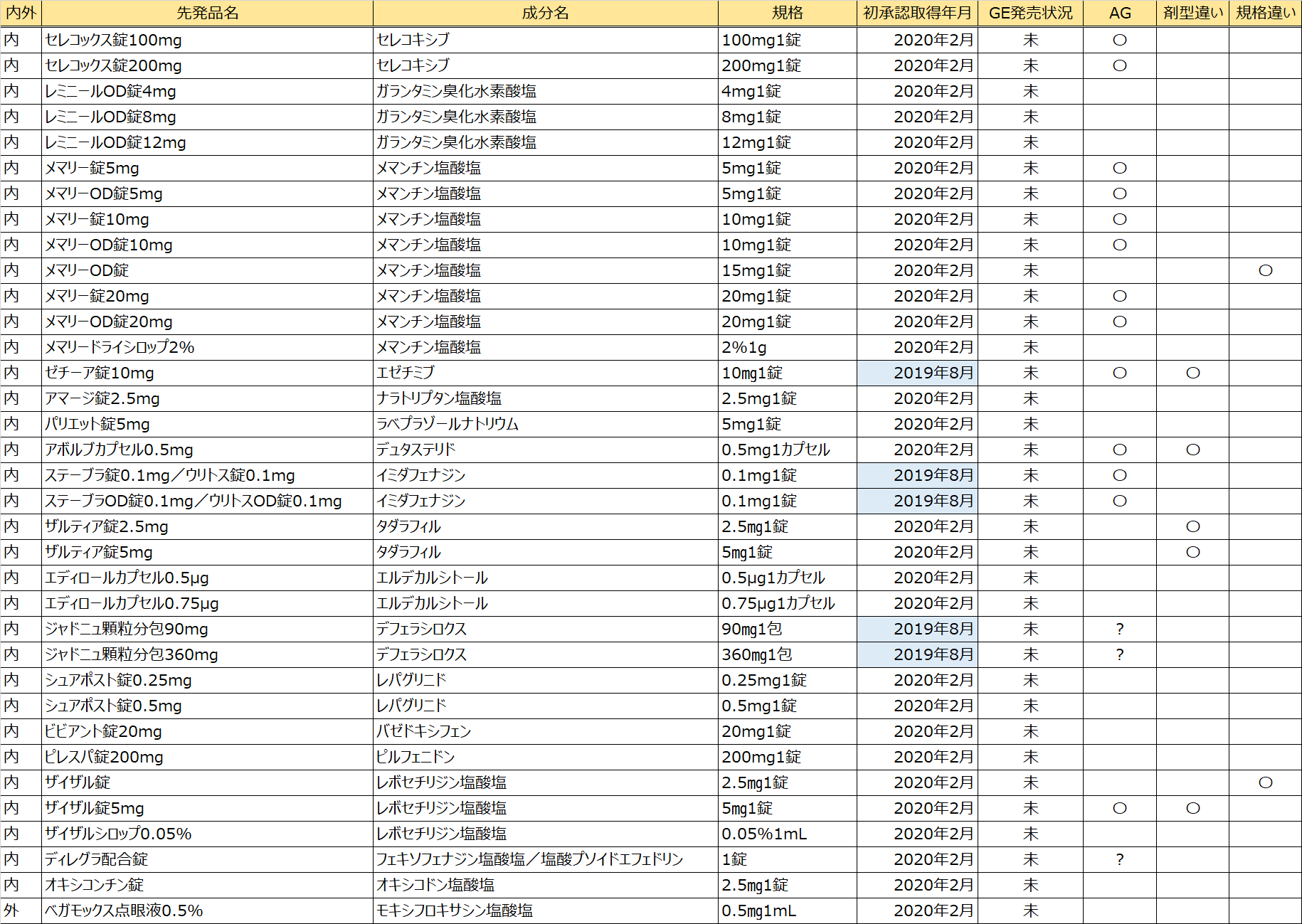Click the 規格 header cell
Image resolution: width=1302 pixels, height=924 pixels.
(x=788, y=14)
